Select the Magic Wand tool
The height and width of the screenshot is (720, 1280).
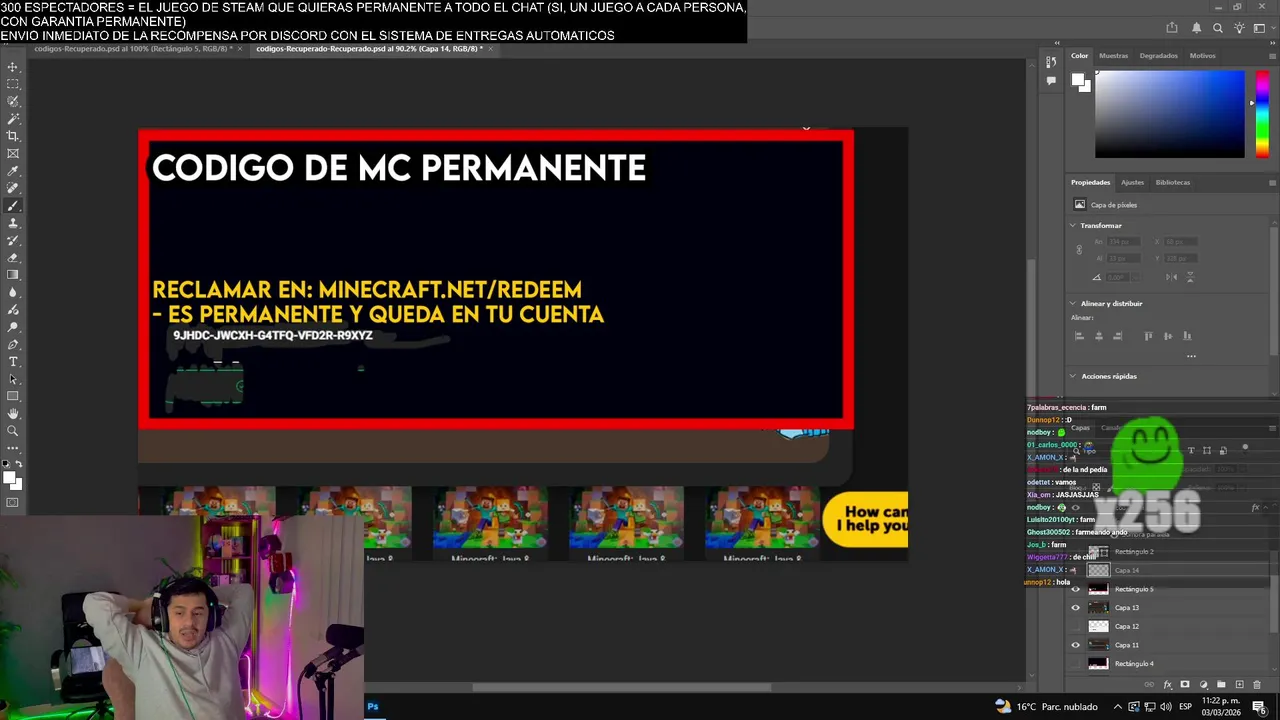coord(13,119)
